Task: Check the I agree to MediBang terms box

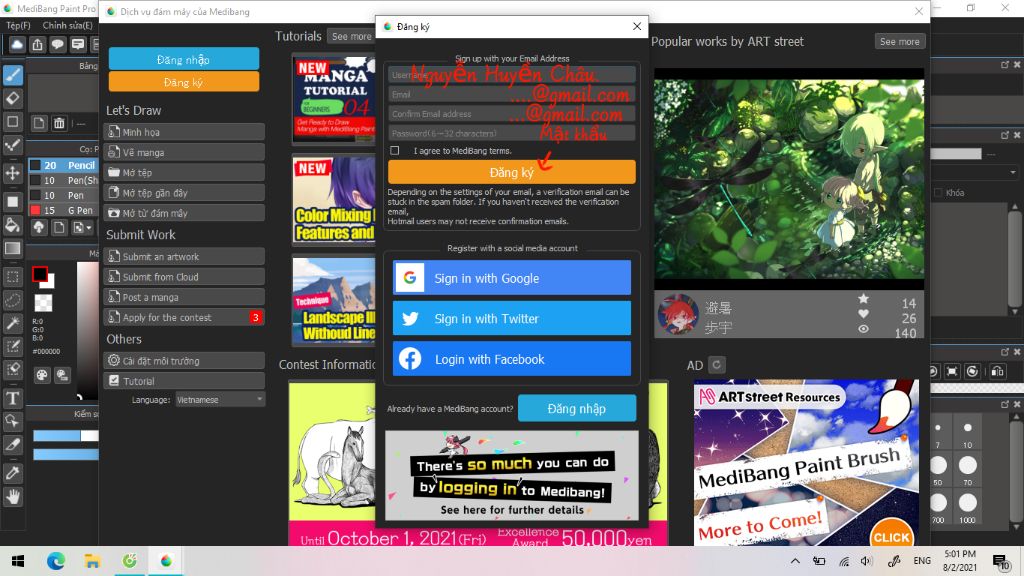Action: click(x=394, y=151)
